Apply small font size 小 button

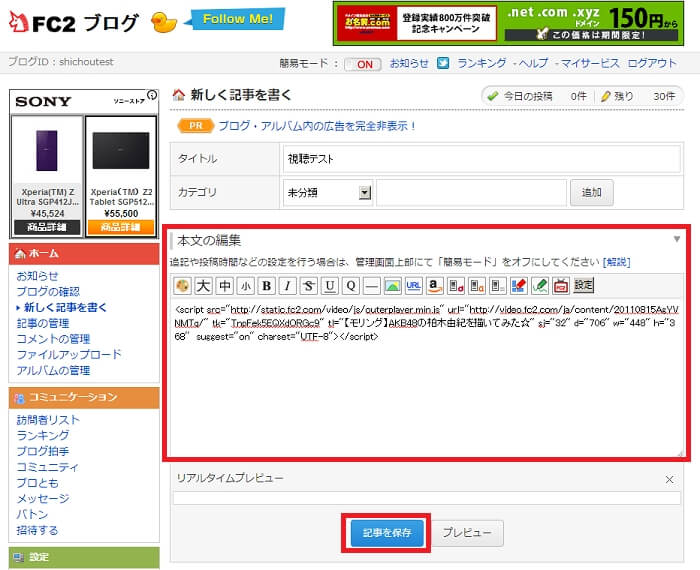point(246,286)
